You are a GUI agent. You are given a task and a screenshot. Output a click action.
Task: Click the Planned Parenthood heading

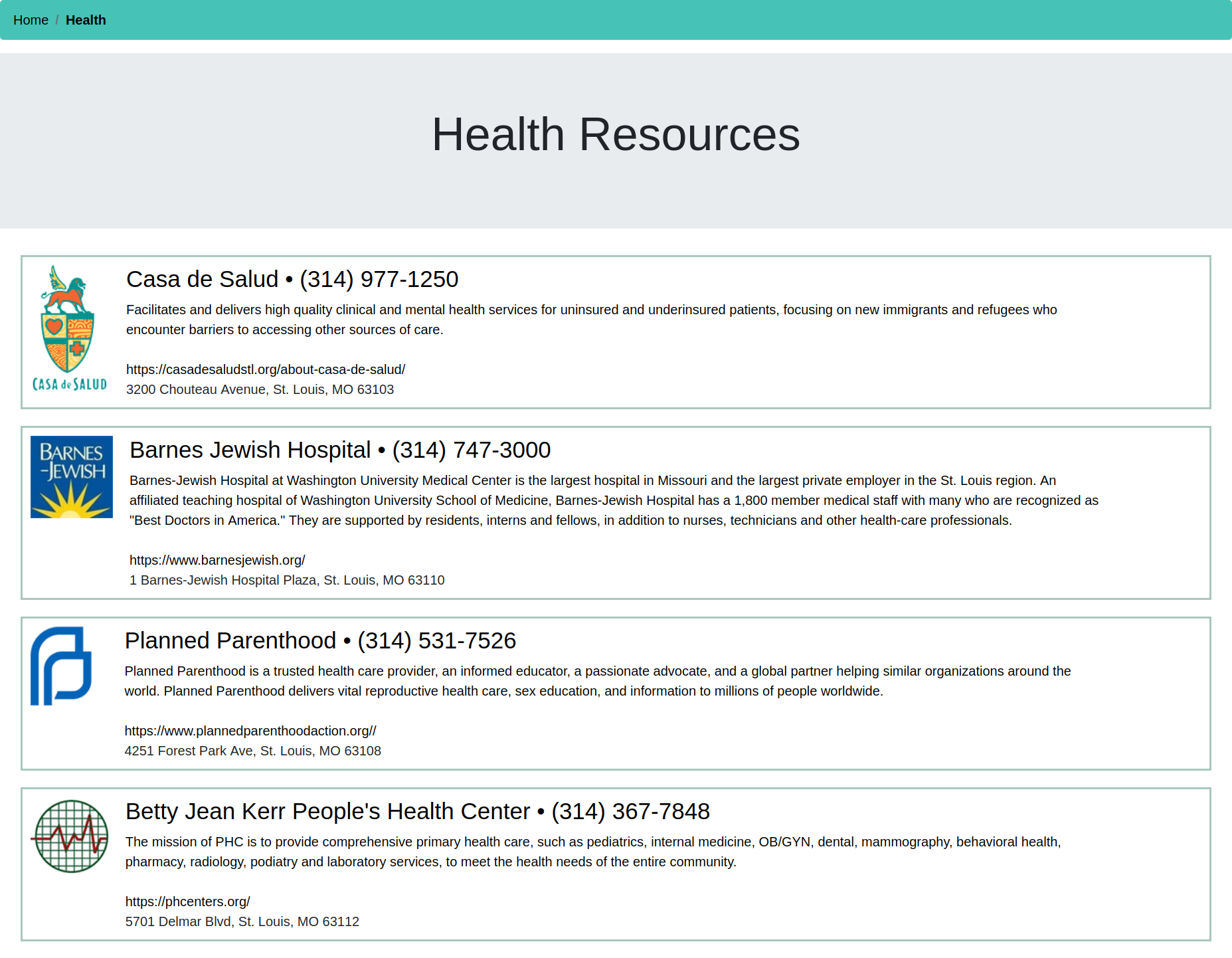(320, 640)
